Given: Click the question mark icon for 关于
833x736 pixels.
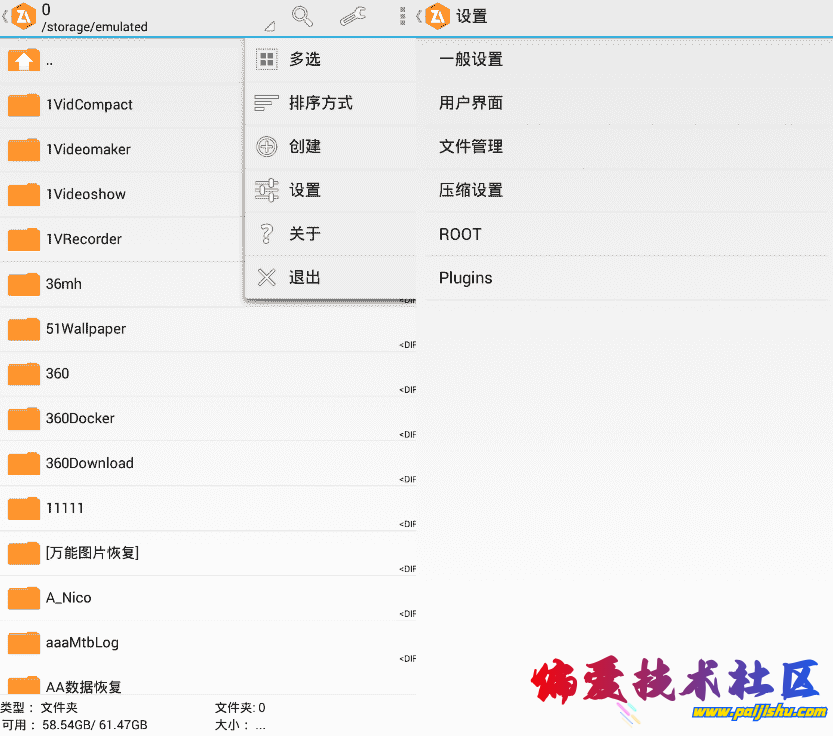Looking at the screenshot, I should (267, 234).
